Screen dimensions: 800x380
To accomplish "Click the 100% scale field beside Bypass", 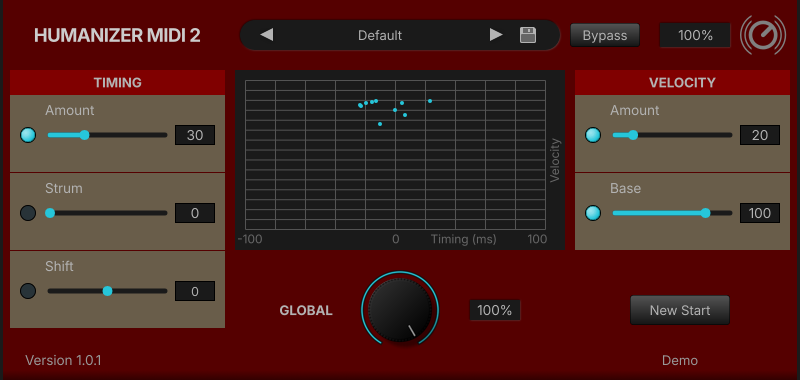I will point(695,35).
